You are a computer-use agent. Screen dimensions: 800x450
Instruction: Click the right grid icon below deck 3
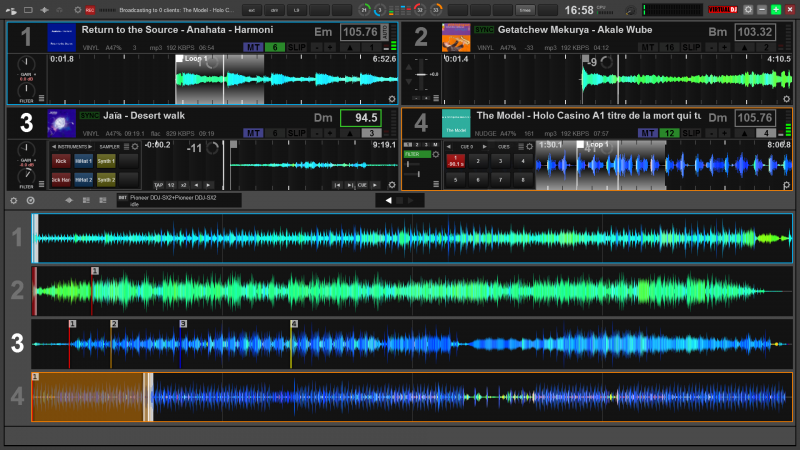(x=103, y=201)
